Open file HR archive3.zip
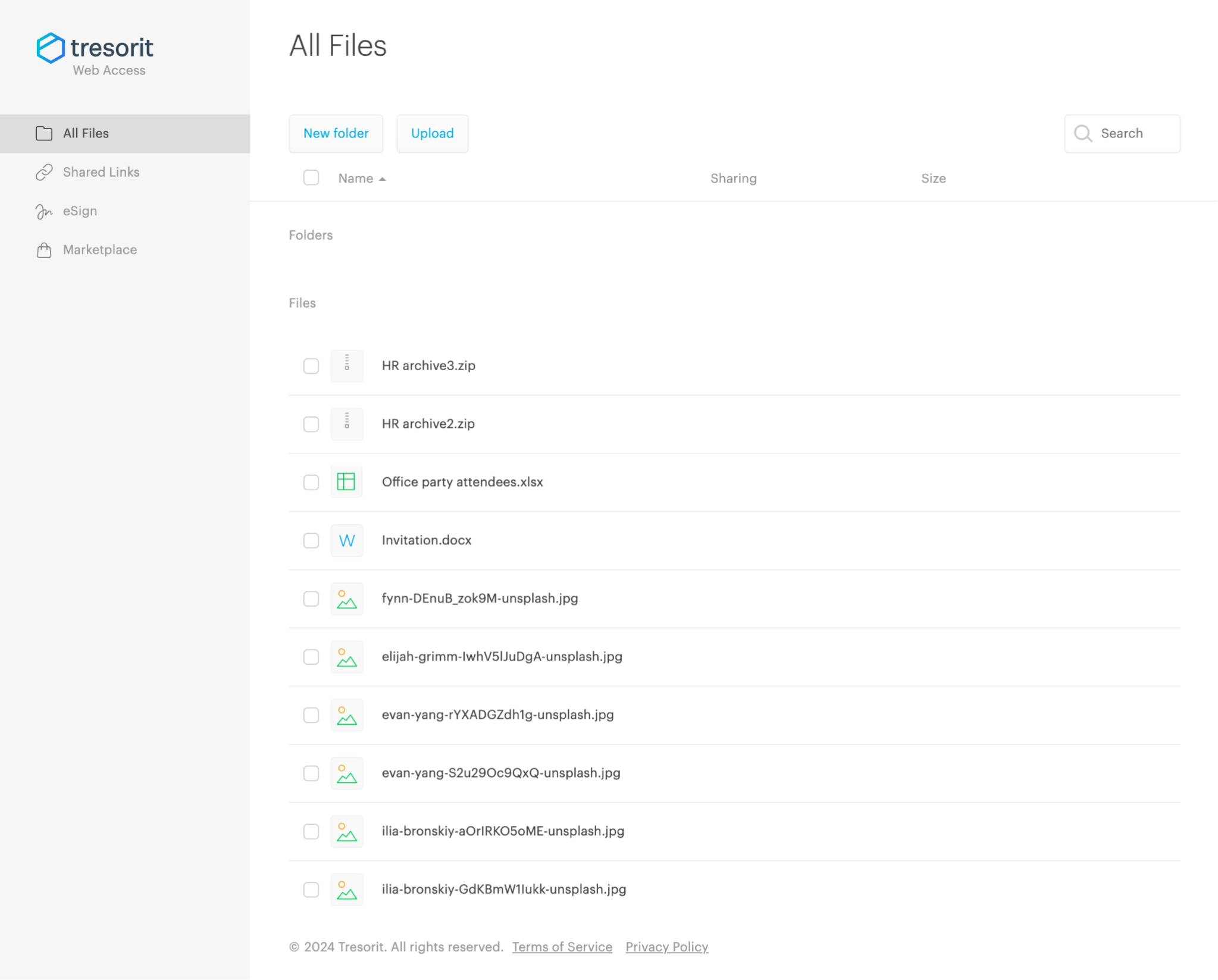This screenshot has height=980, width=1218. [428, 366]
